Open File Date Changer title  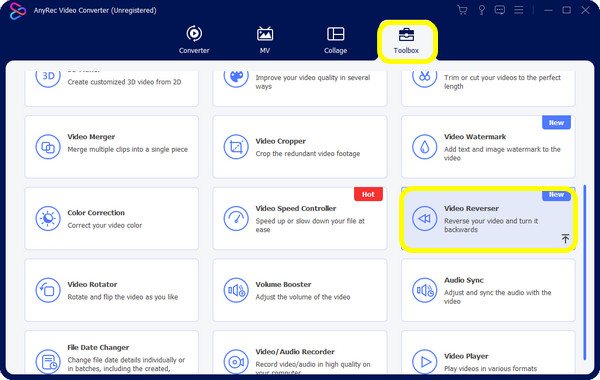pyautogui.click(x=98, y=347)
